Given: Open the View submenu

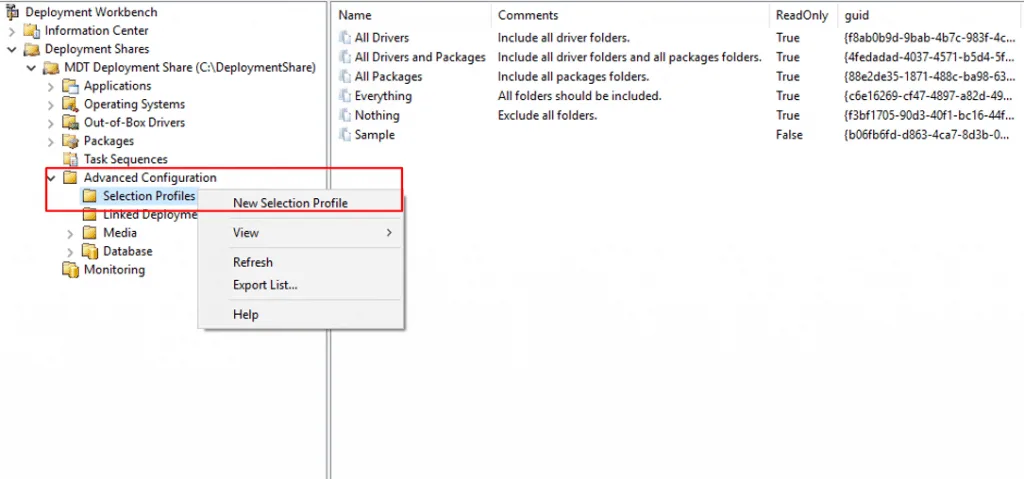Looking at the screenshot, I should 301,233.
